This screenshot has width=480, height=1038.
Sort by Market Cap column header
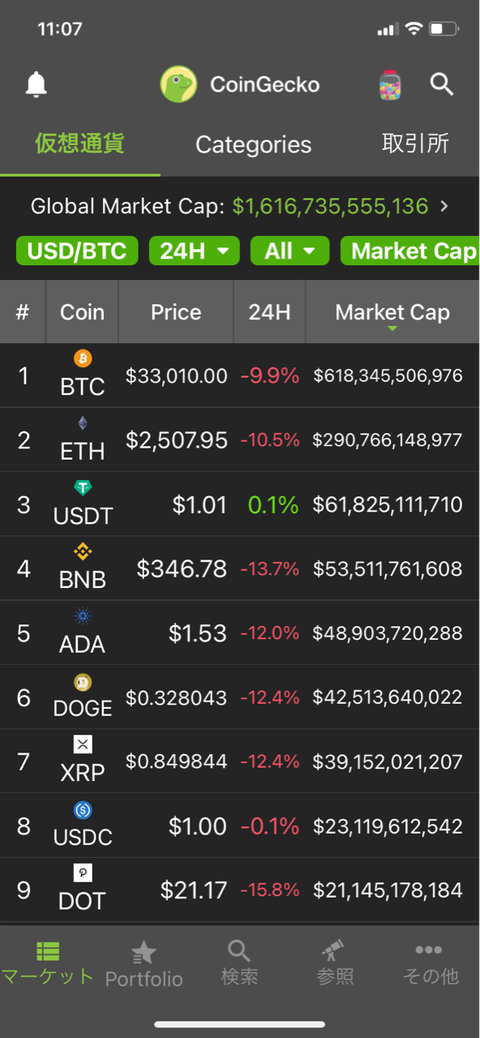[393, 312]
